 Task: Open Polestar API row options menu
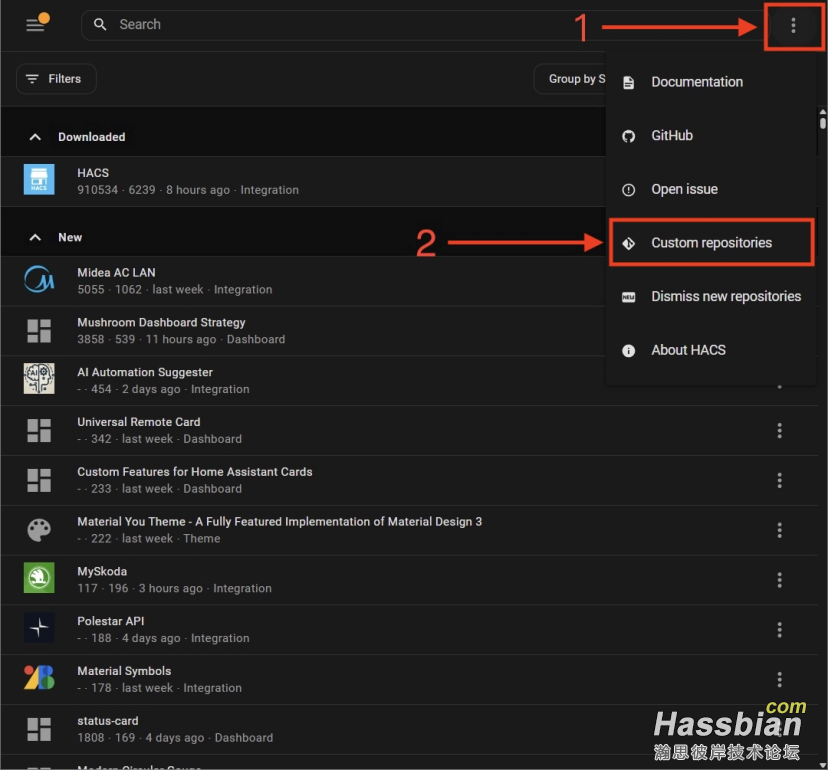pyautogui.click(x=779, y=630)
